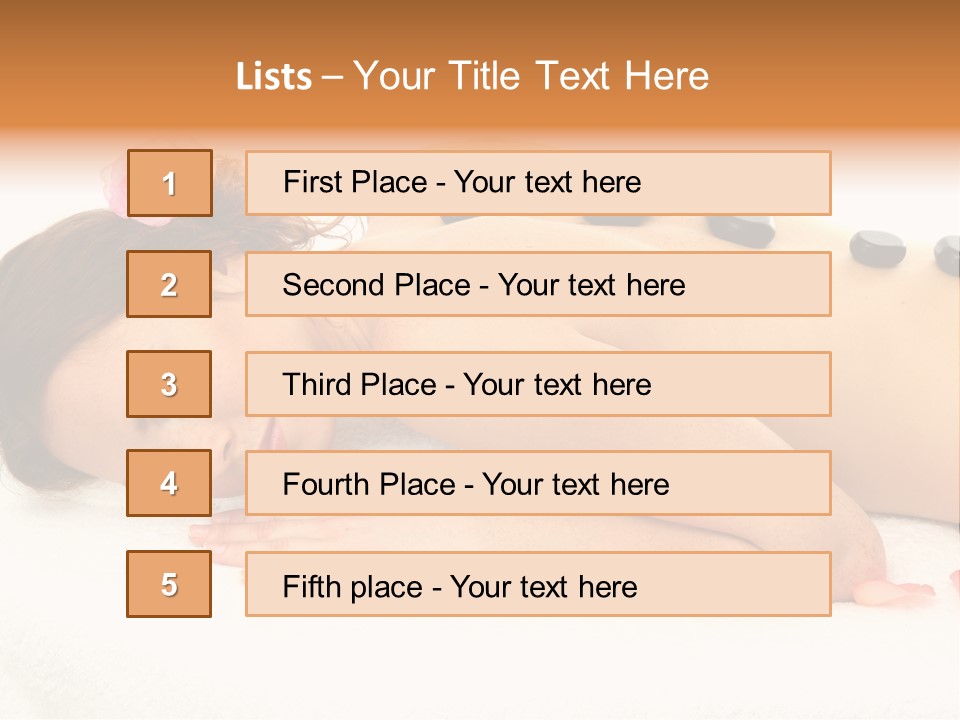Viewport: 960px width, 720px height.
Task: Click 'Your text here' in First Place row
Action: [547, 183]
